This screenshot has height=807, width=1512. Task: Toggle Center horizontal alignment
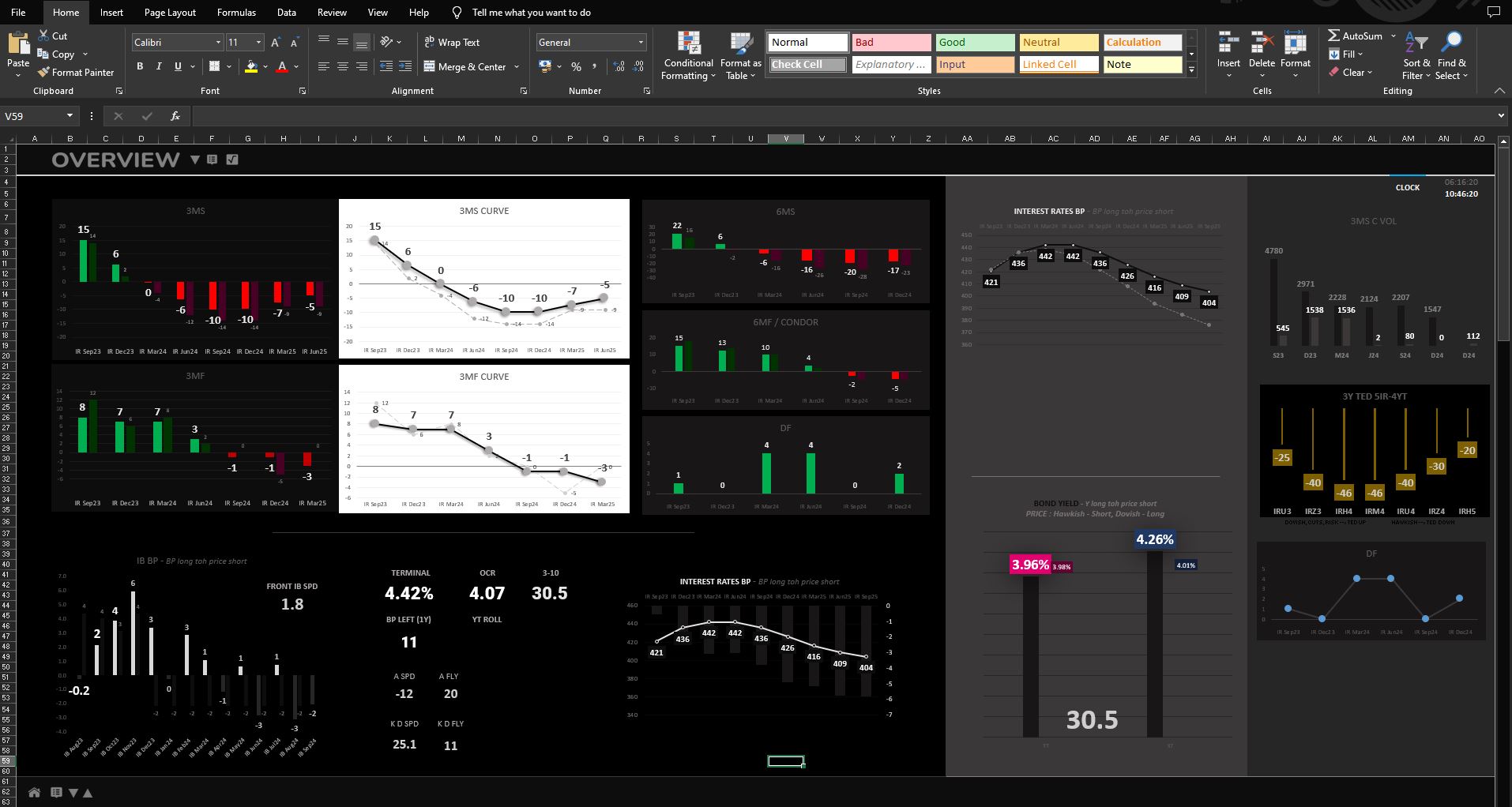(343, 66)
